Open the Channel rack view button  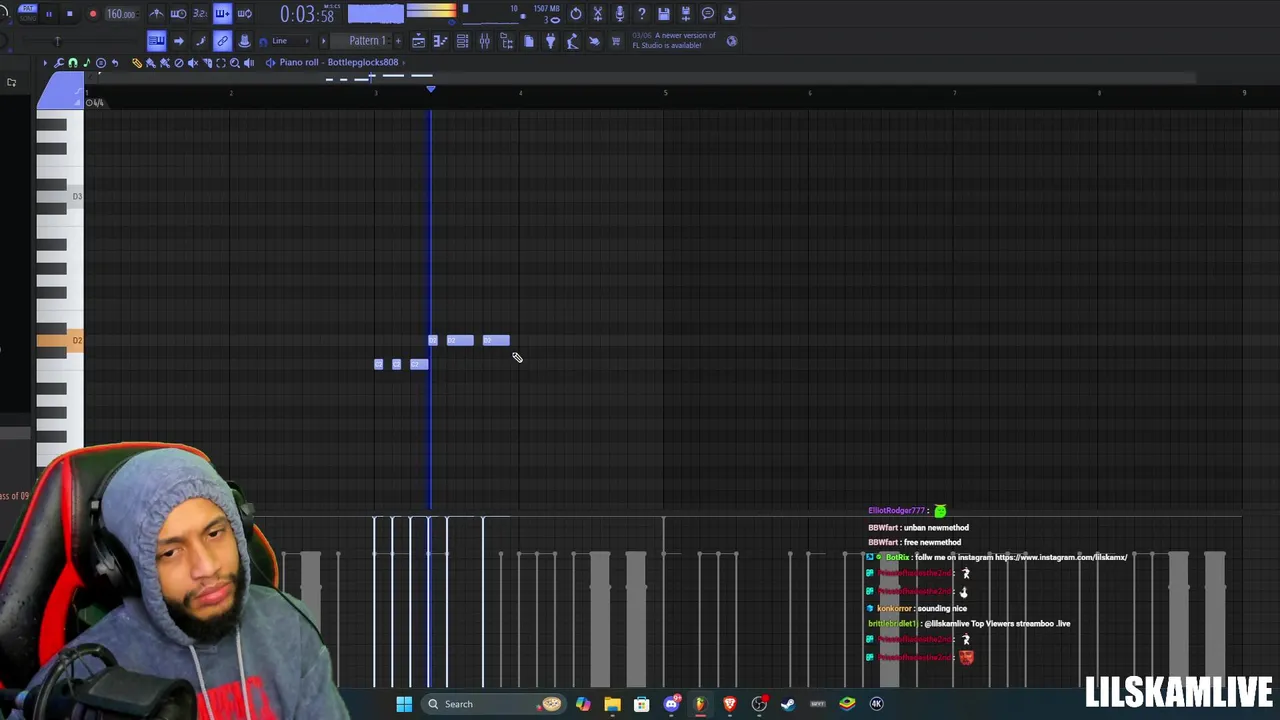[x=462, y=41]
